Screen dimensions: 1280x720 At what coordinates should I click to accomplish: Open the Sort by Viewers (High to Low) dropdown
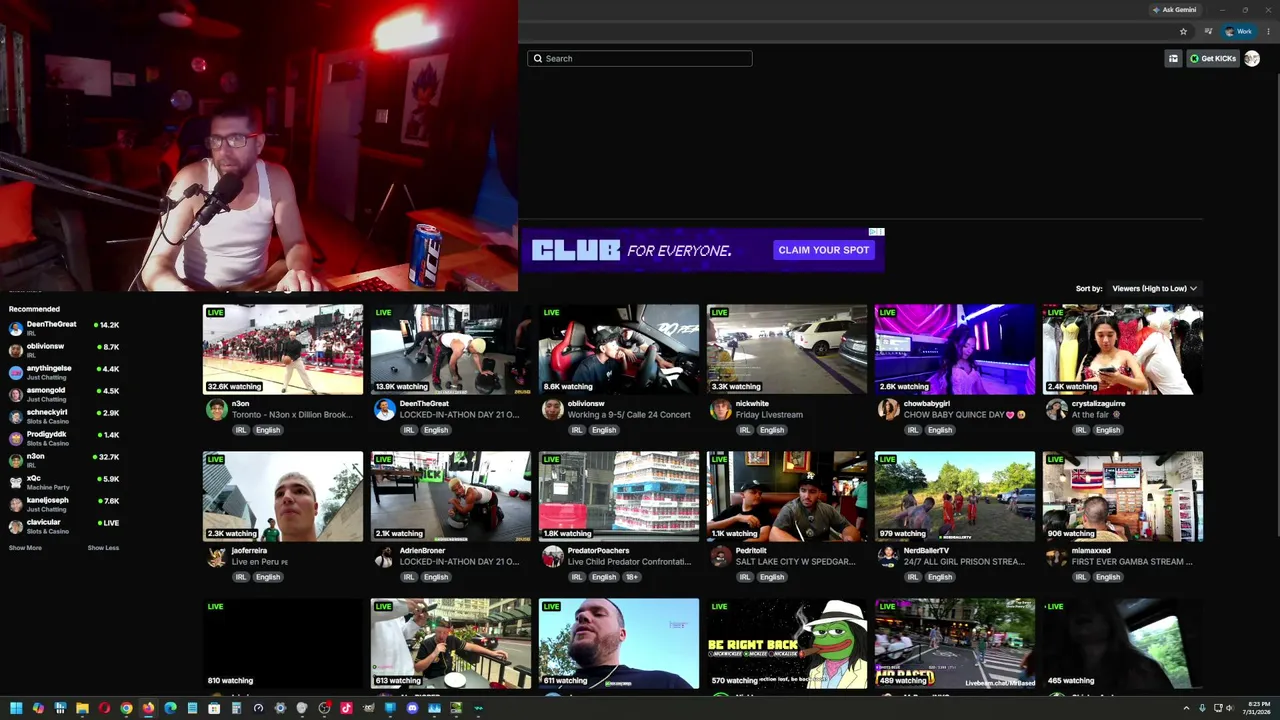(x=1154, y=289)
